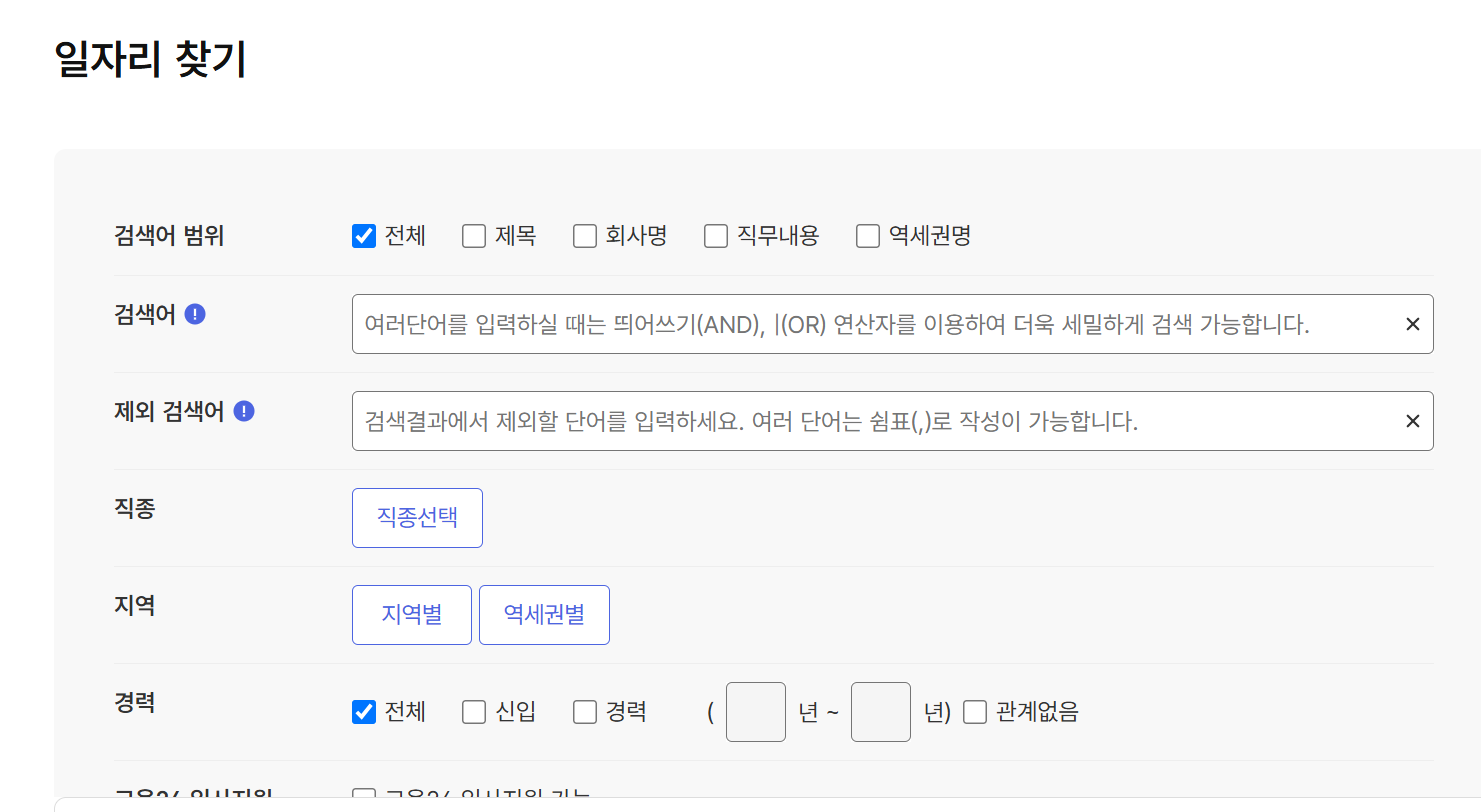Select the 역세권별 option

click(544, 614)
